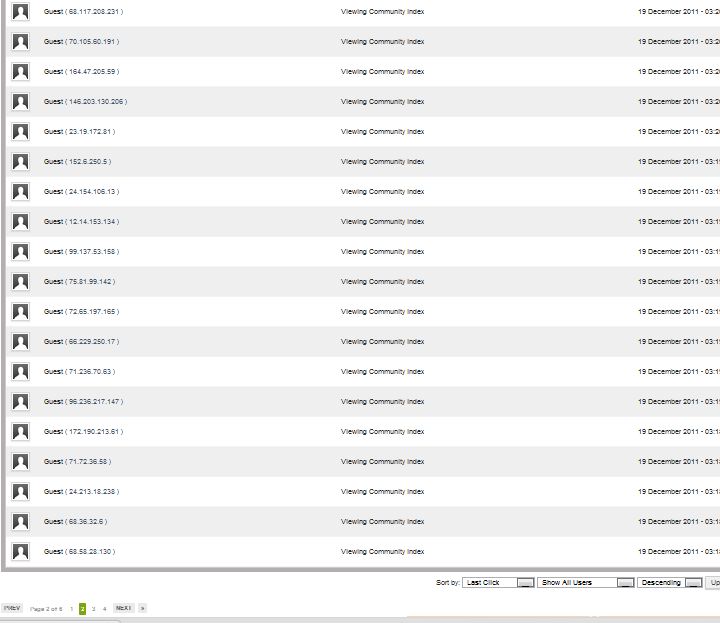Click avatar of guest 24.154.106.13
Screen dimensions: 720x623
point(20,191)
